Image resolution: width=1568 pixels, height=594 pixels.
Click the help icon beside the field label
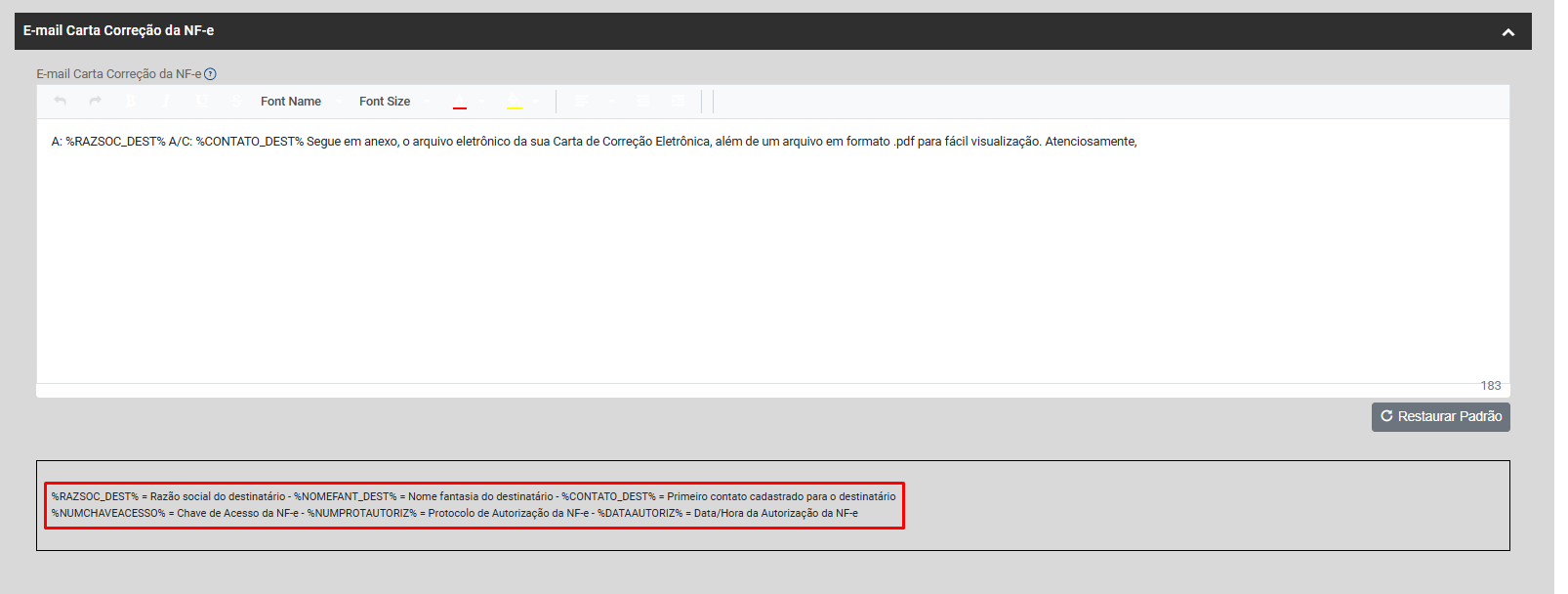click(210, 74)
